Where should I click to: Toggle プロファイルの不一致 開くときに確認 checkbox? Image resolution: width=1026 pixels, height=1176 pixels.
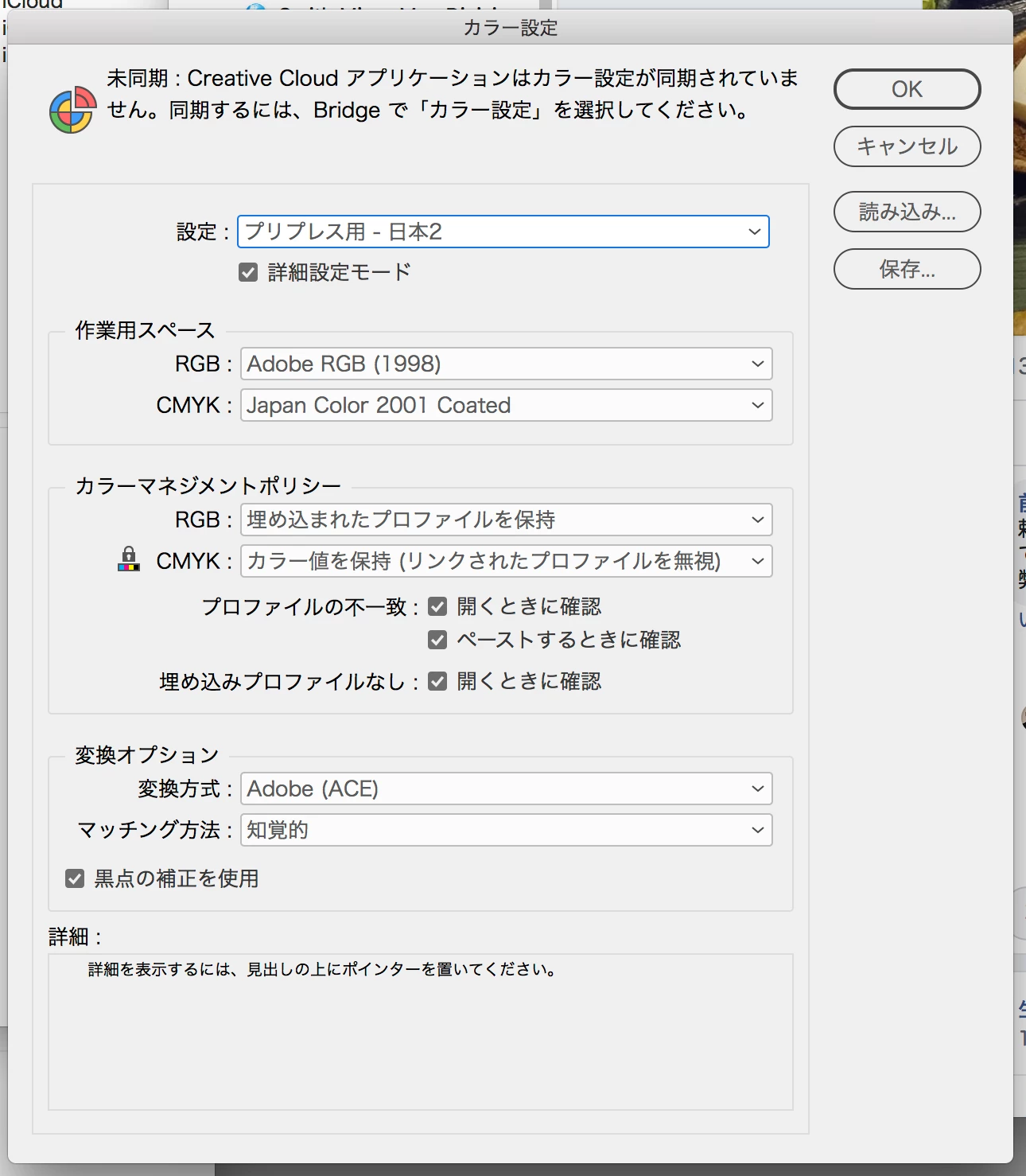[437, 607]
